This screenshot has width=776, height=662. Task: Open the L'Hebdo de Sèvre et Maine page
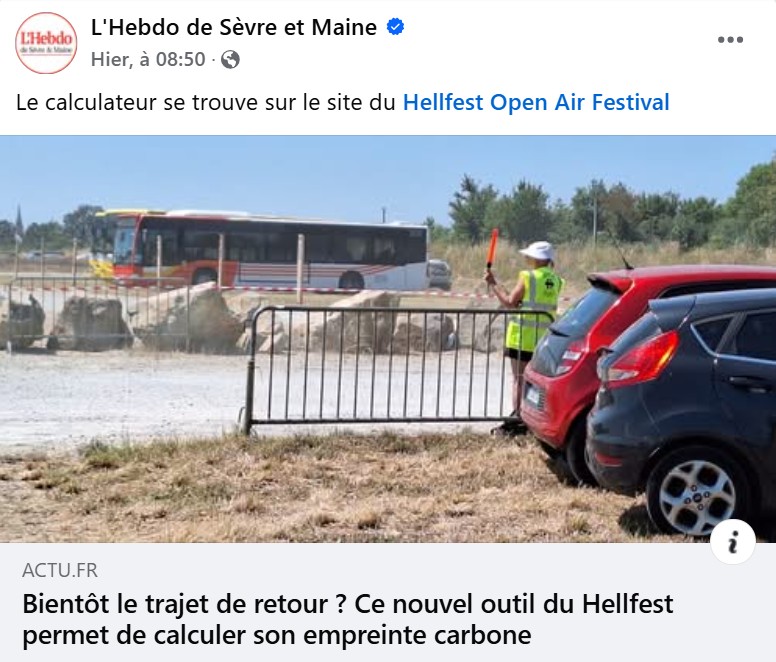click(x=234, y=27)
